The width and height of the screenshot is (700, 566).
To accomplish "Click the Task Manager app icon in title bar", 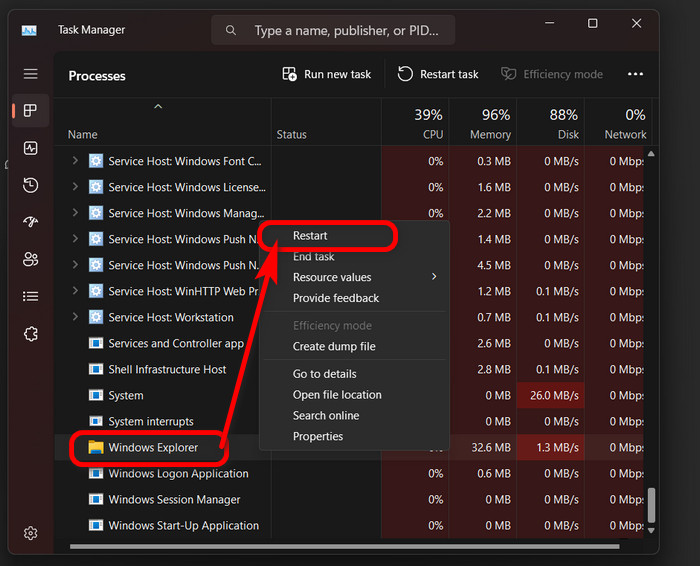I will pos(29,30).
